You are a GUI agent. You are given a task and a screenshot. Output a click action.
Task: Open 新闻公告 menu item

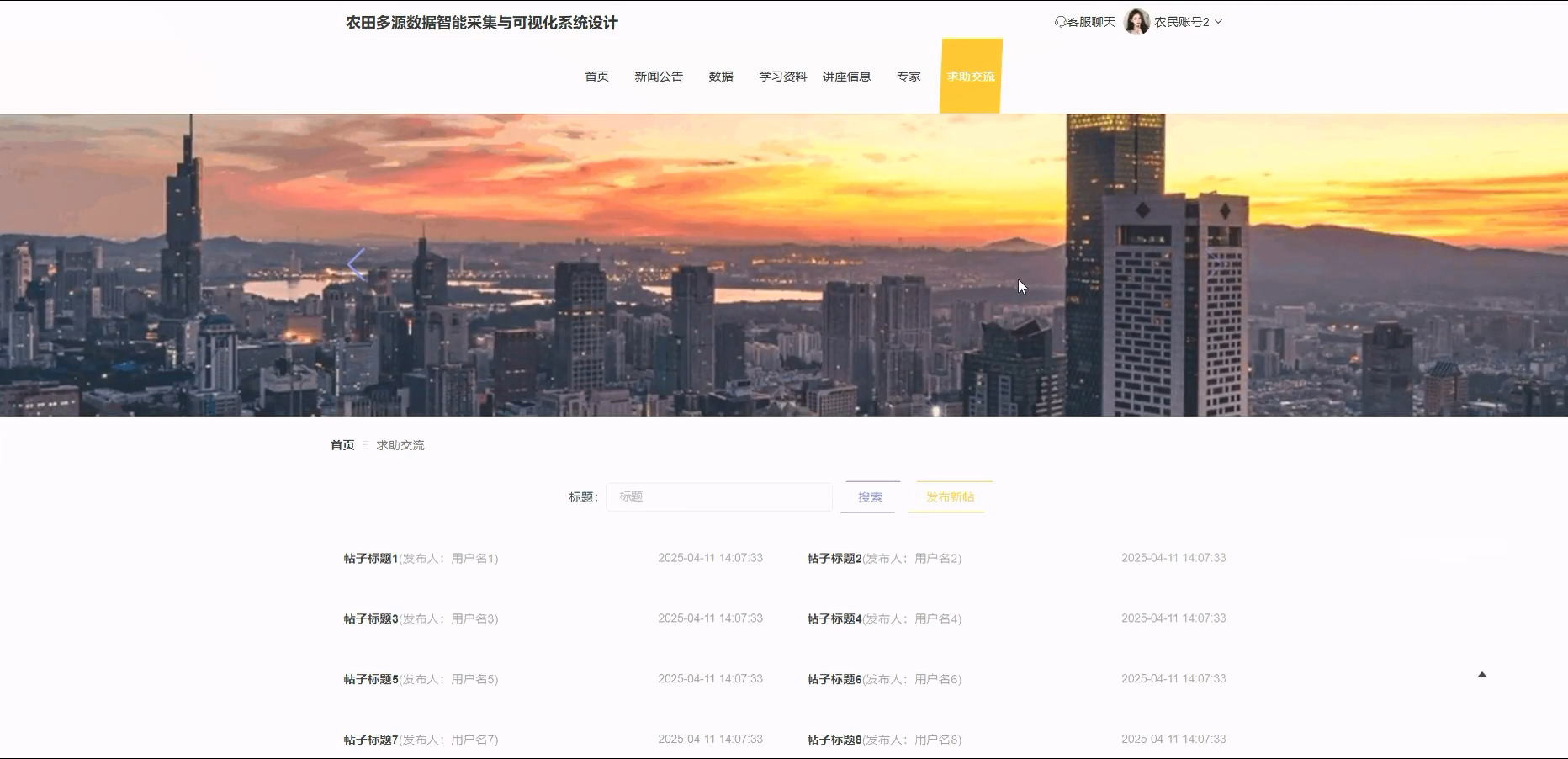659,77
